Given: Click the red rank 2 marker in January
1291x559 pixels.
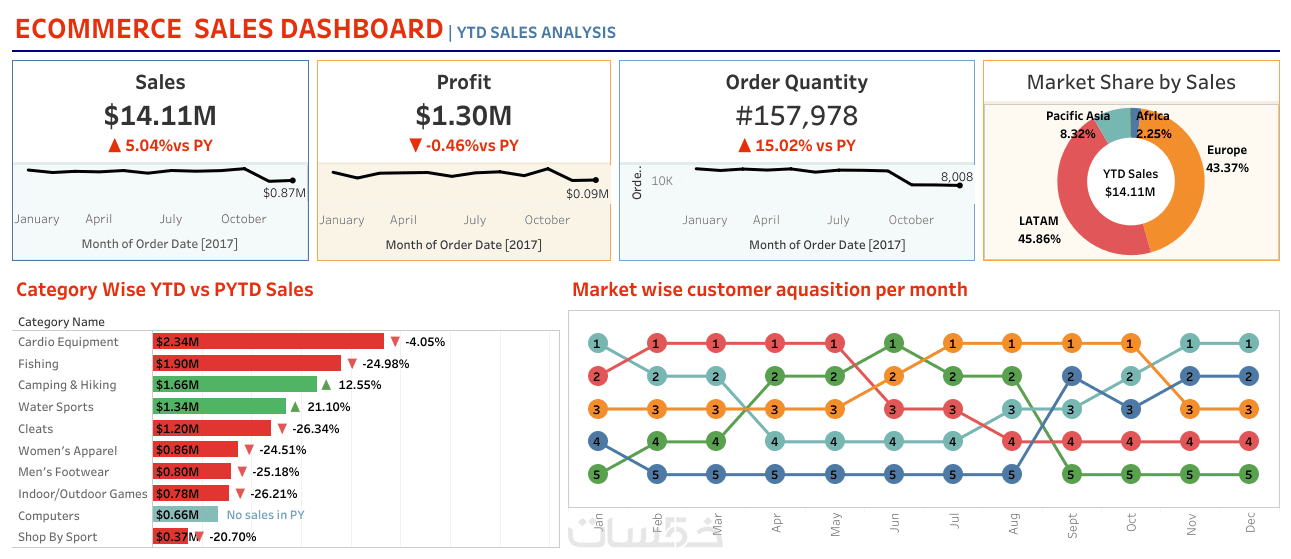Looking at the screenshot, I should 597,376.
